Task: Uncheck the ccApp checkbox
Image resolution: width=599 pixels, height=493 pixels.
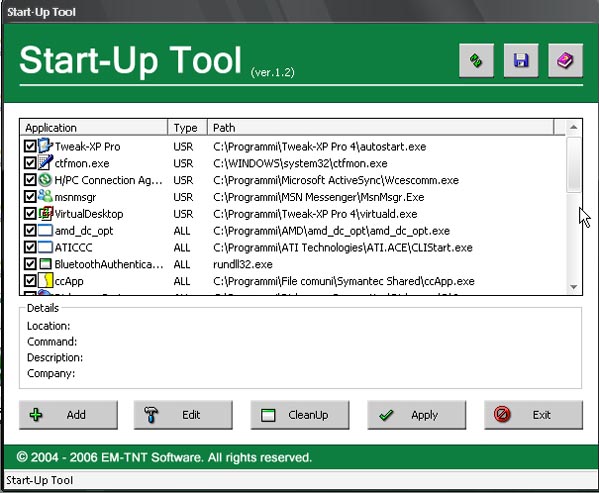Action: click(30, 281)
